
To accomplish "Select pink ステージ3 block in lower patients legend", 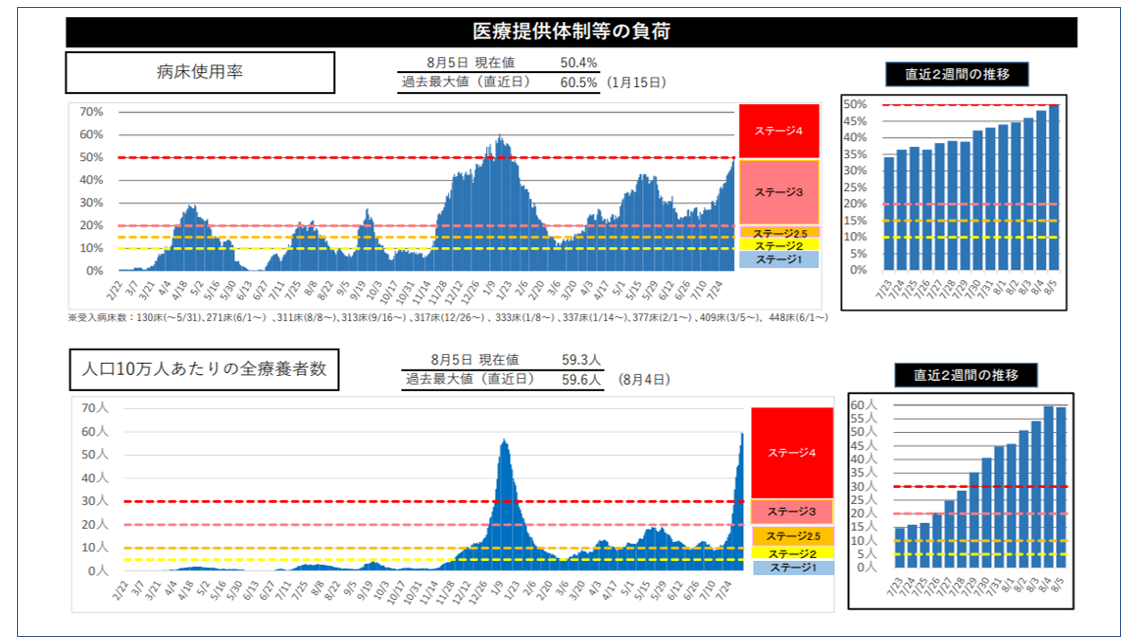I will coord(792,512).
